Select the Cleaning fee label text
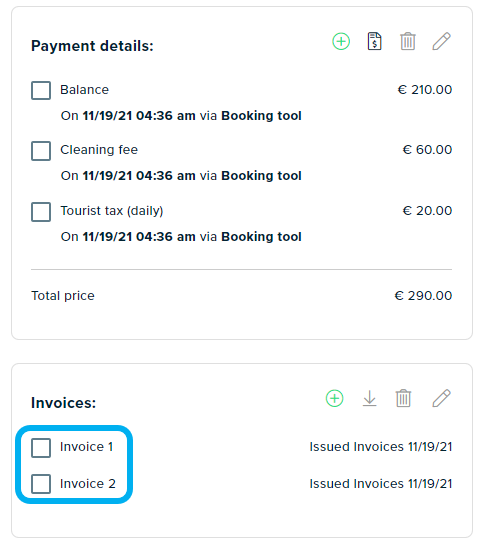Viewport: 481px width, 545px height. point(99,150)
